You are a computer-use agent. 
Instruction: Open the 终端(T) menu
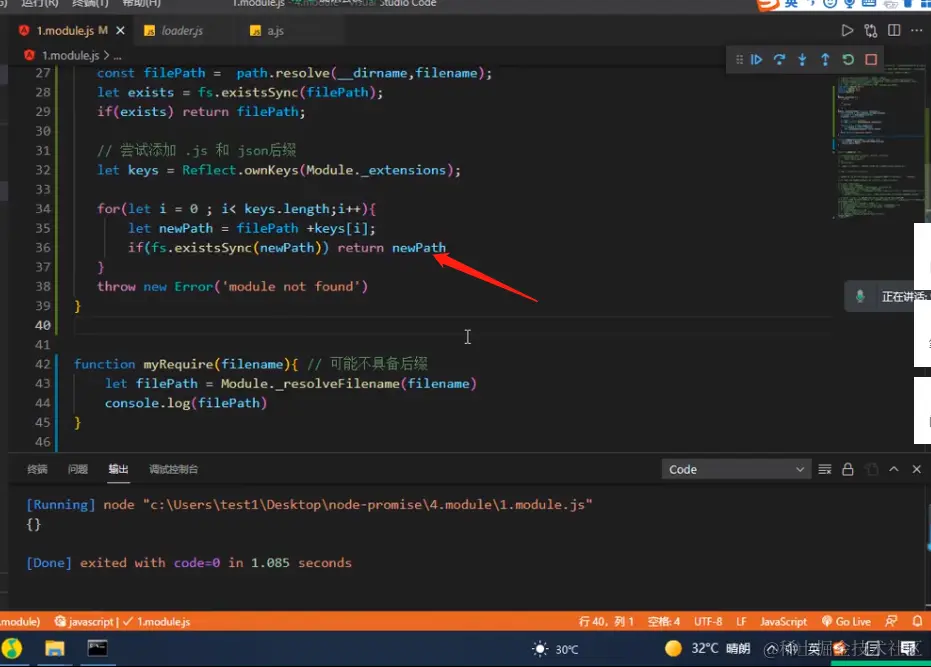(90, 3)
